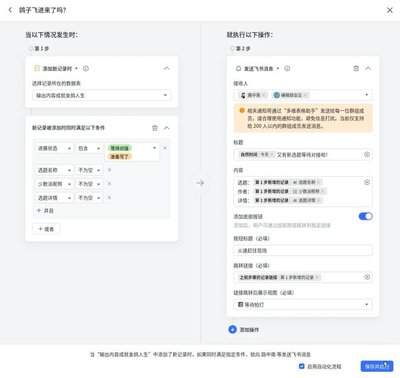Add an AND condition with plus link
This screenshot has height=378, width=400.
click(x=45, y=211)
